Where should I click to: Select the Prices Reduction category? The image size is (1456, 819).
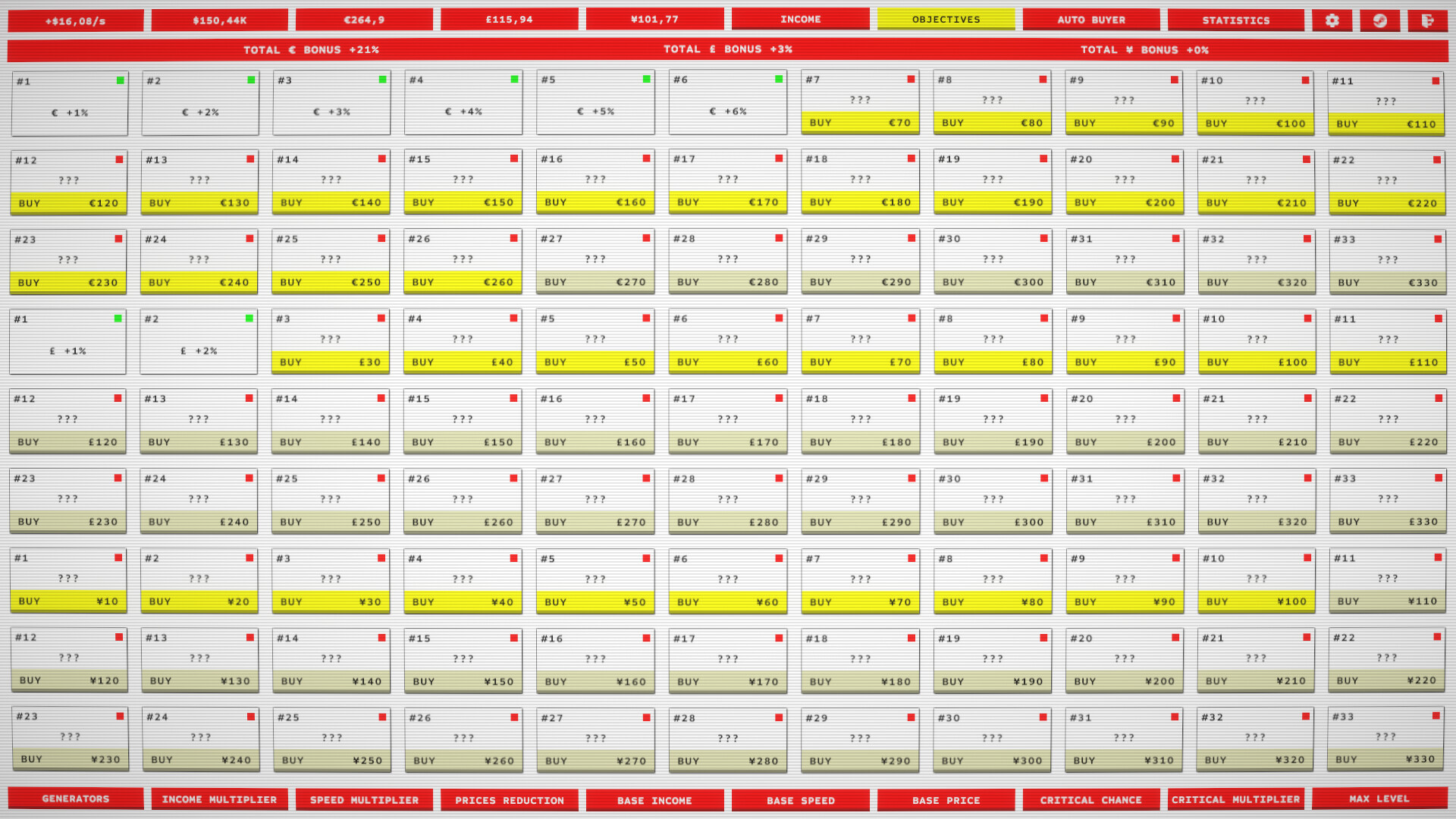(509, 800)
